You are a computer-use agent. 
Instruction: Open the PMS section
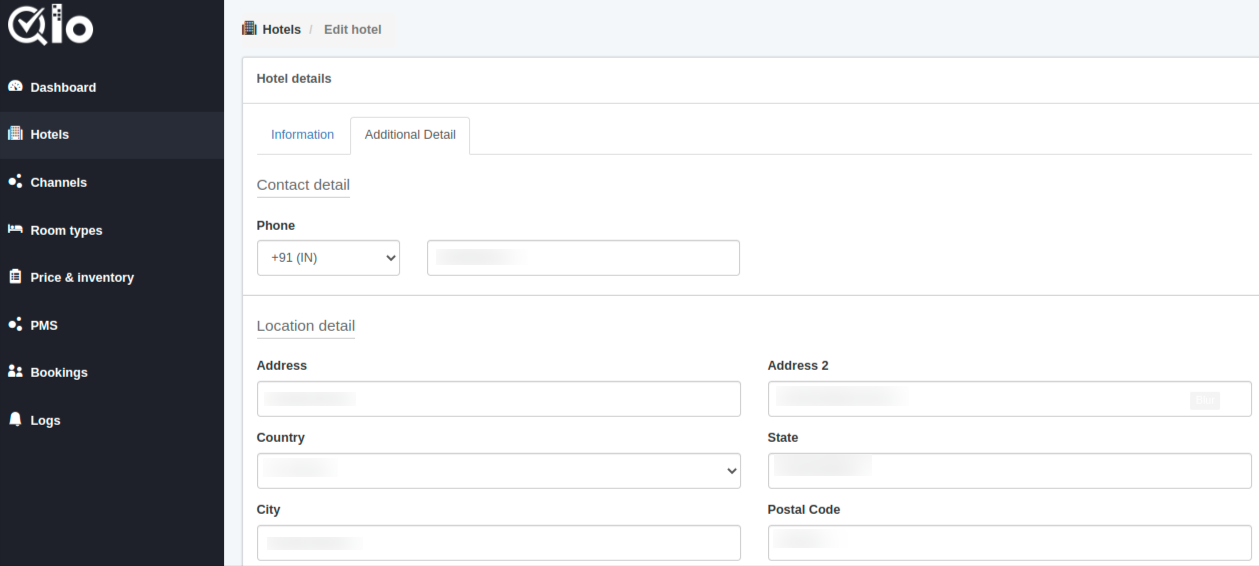112,325
